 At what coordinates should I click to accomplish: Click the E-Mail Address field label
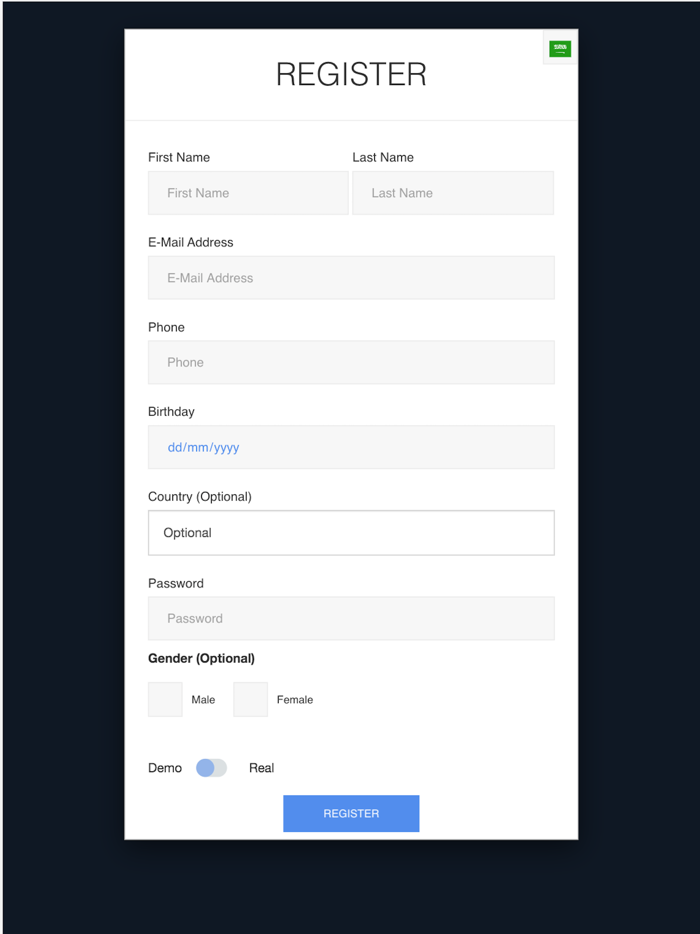coord(190,242)
